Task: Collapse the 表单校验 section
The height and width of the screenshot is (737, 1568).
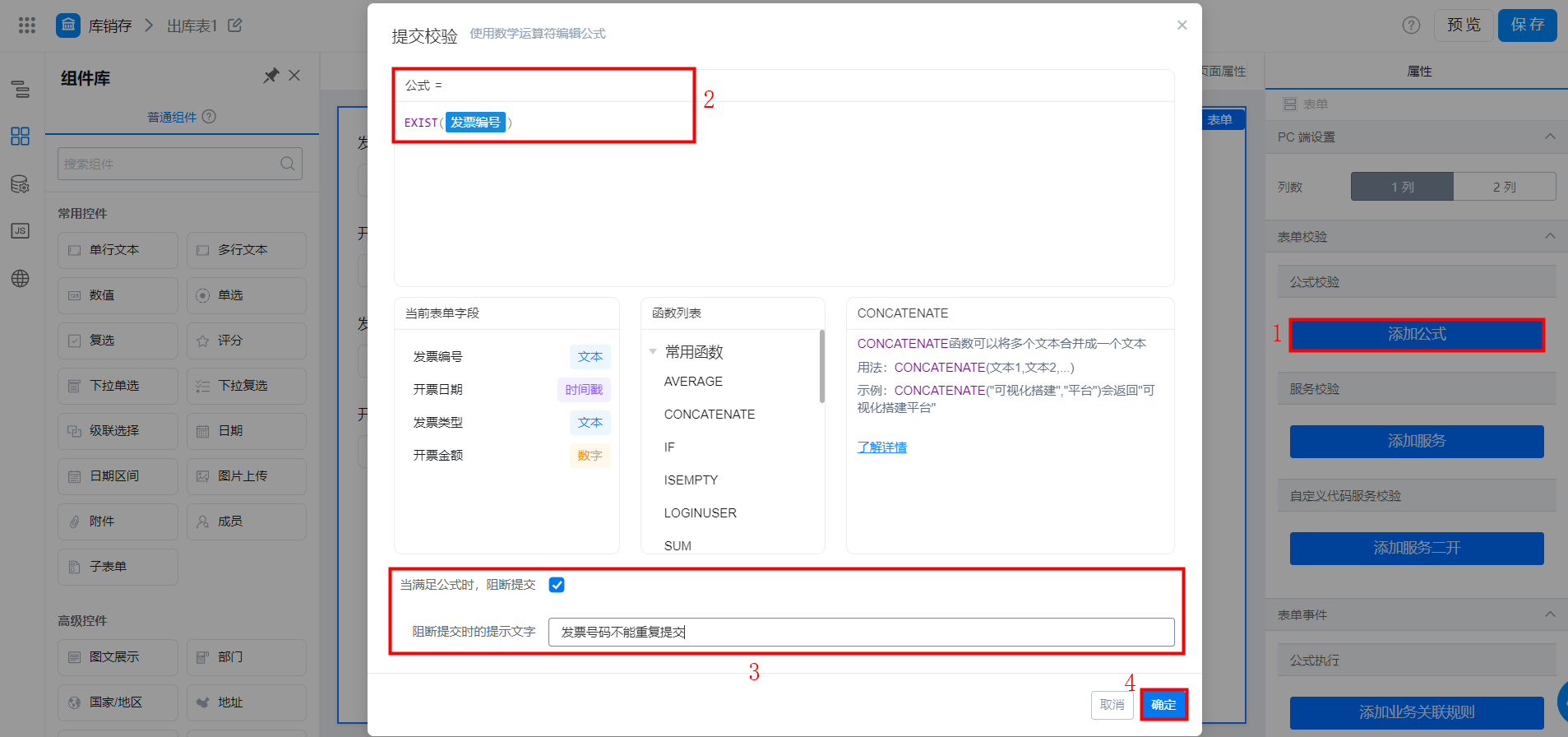Action: (x=1550, y=236)
